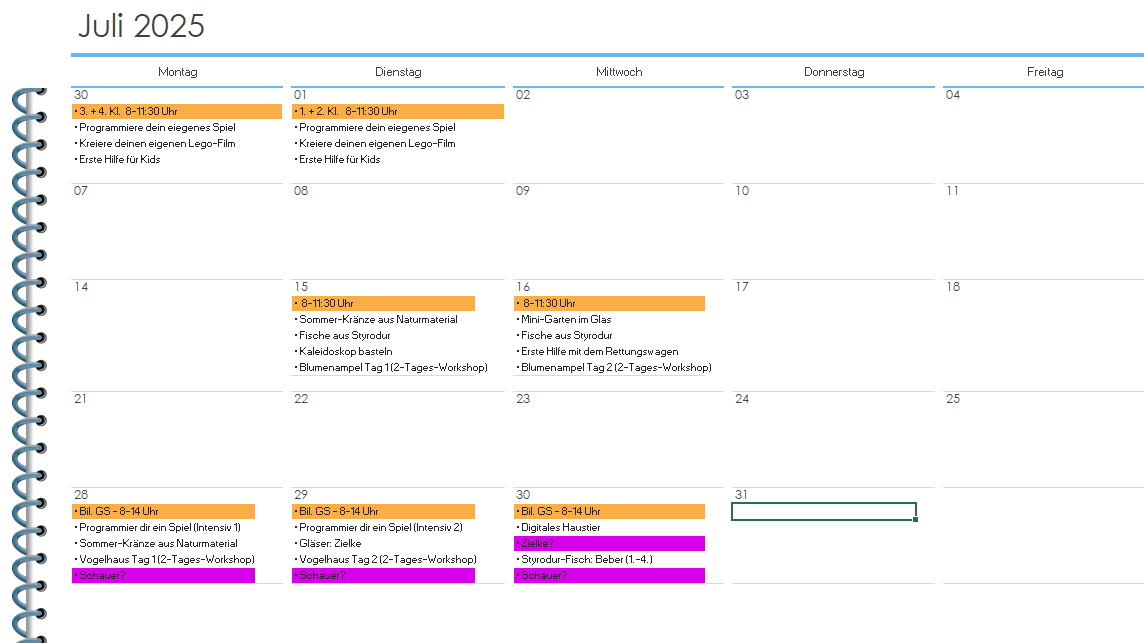Screen dimensions: 1144x643
Task: Select "Vogelhaus Tag 2 (2-Tages-Workshop)" entry
Action: (x=387, y=559)
